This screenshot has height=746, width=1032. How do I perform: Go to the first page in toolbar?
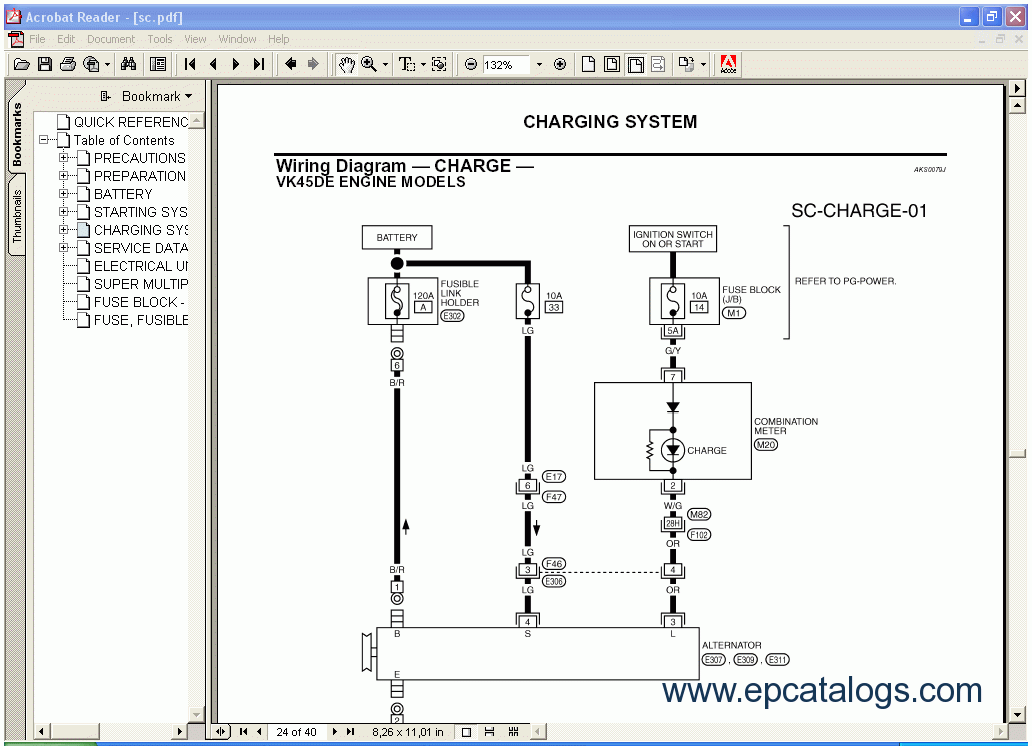click(x=190, y=64)
